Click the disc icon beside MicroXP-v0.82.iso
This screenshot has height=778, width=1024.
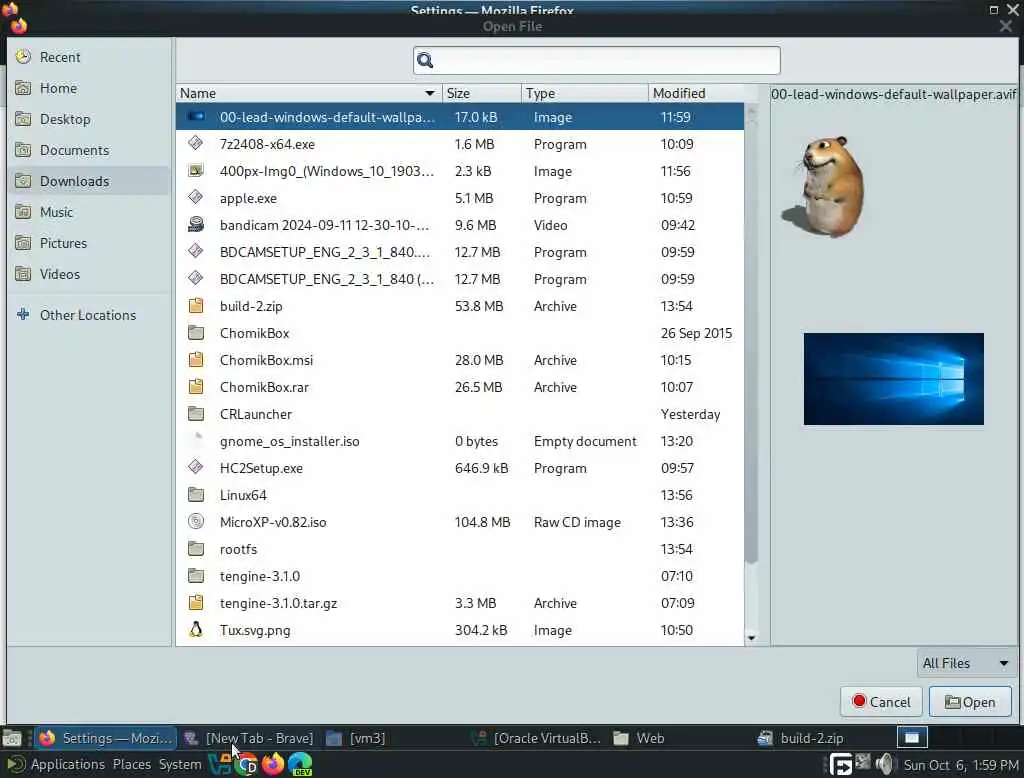click(x=196, y=521)
